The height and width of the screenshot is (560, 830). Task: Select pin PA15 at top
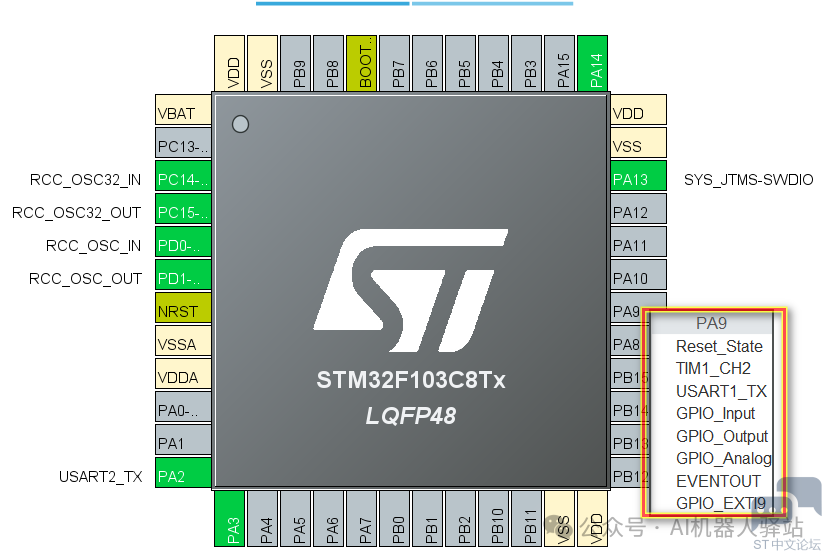pyautogui.click(x=560, y=64)
